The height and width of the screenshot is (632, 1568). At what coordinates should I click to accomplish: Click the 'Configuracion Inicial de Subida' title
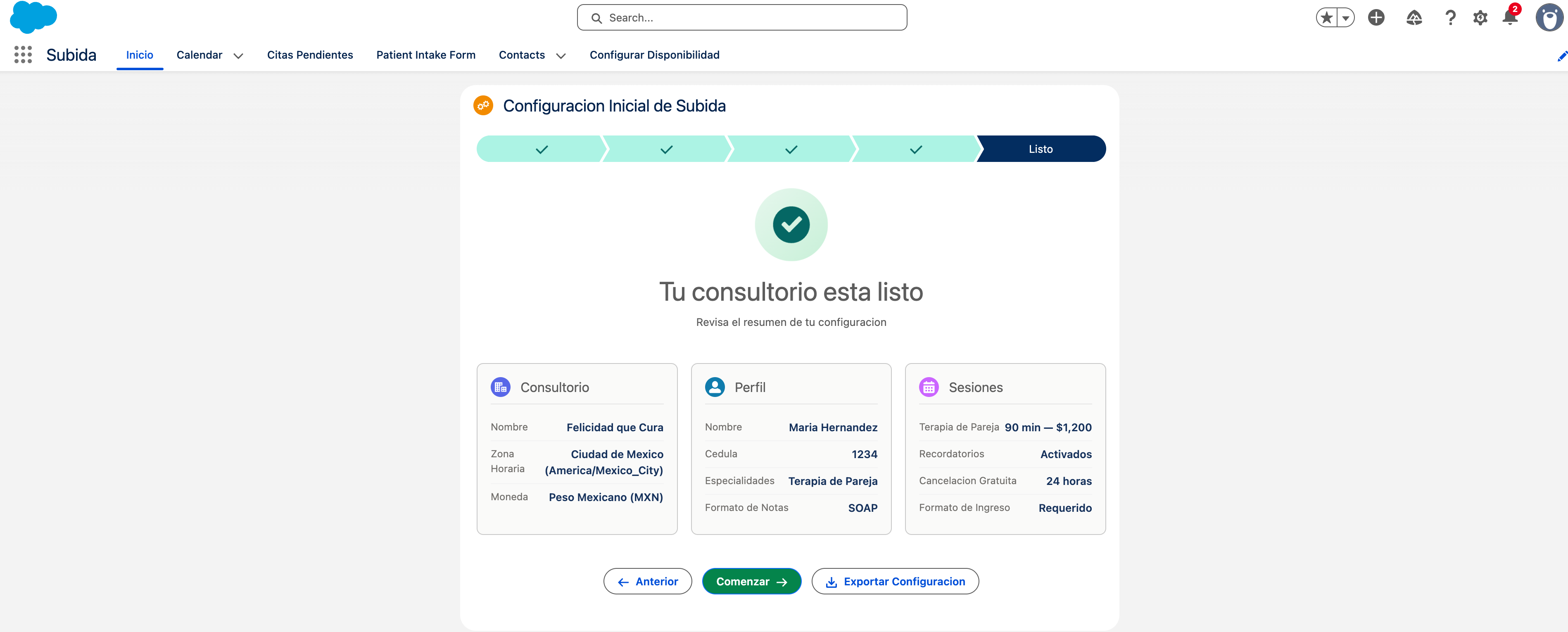click(x=614, y=106)
